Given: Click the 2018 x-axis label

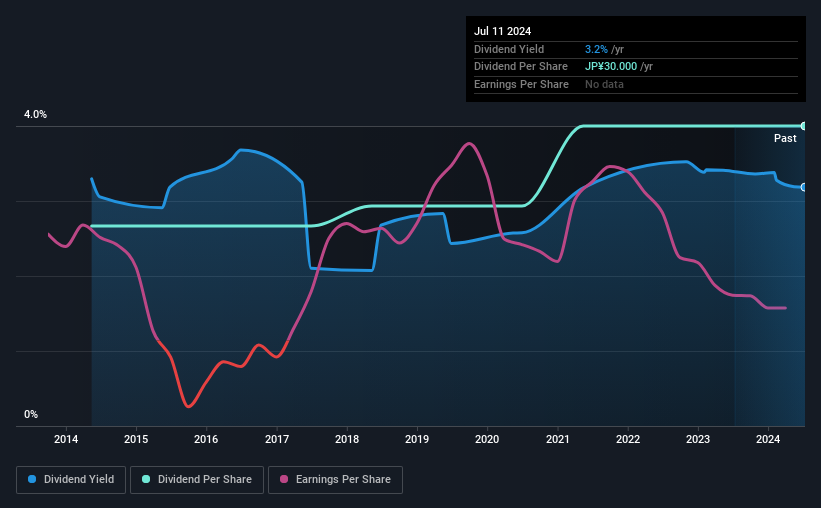Looking at the screenshot, I should [x=347, y=439].
